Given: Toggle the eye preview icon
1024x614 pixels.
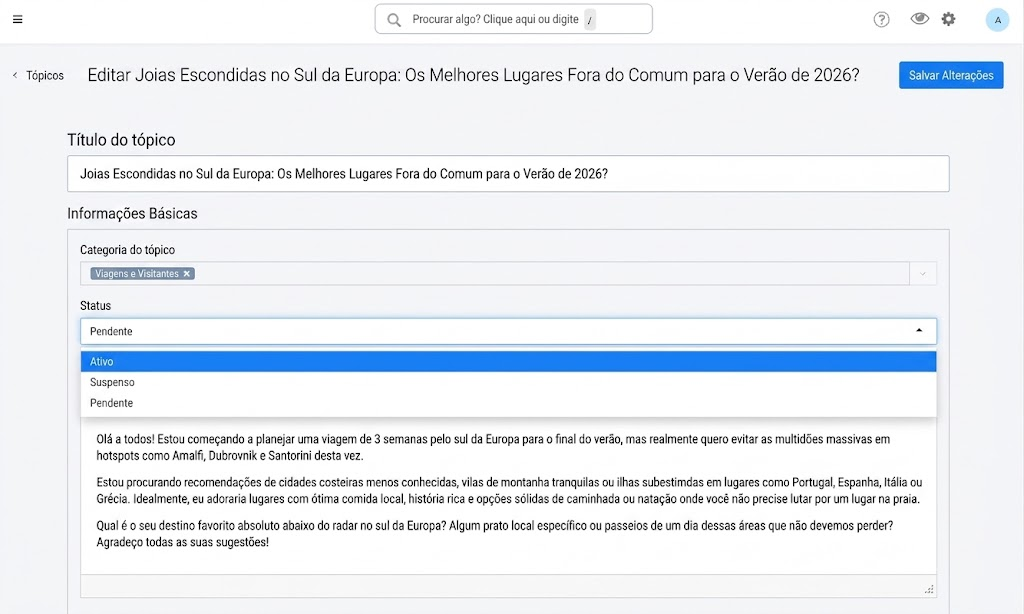Looking at the screenshot, I should click(920, 19).
